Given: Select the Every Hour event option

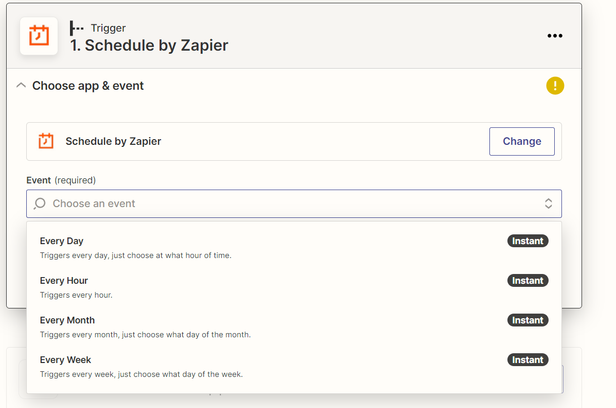Looking at the screenshot, I should click(x=64, y=281).
